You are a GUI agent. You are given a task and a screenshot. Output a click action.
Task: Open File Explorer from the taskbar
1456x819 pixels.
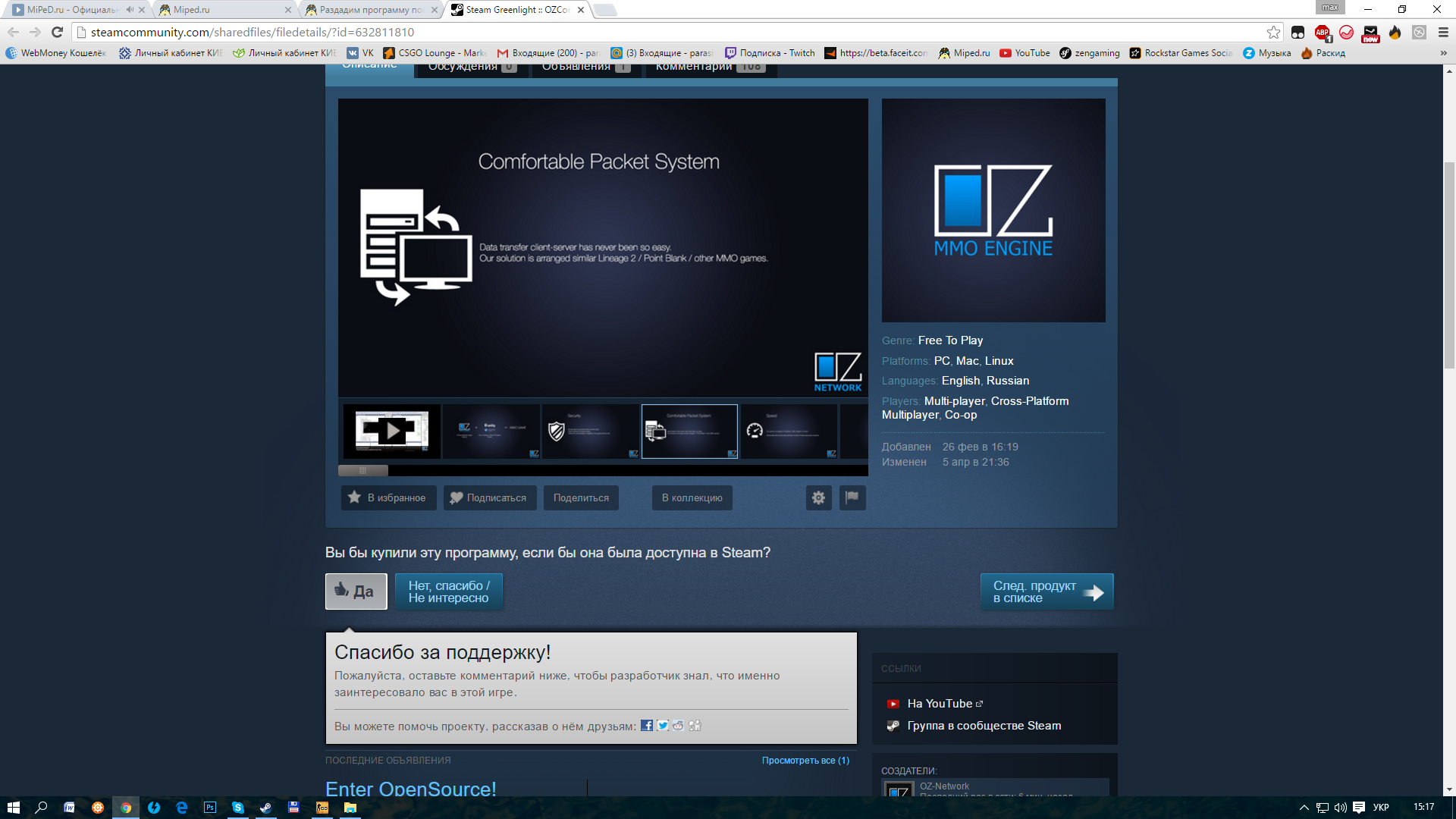tap(350, 808)
